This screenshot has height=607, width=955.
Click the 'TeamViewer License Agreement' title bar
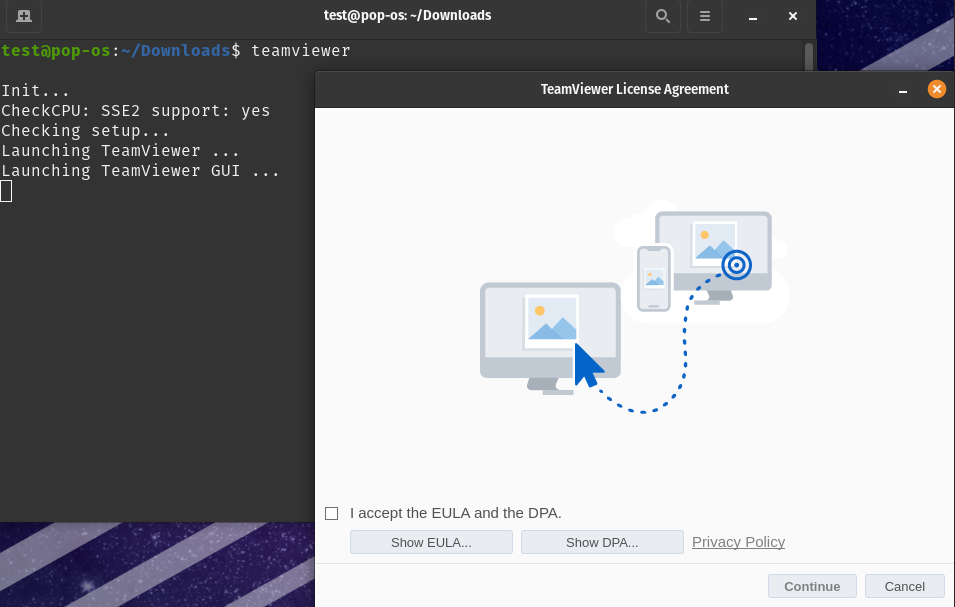[635, 89]
